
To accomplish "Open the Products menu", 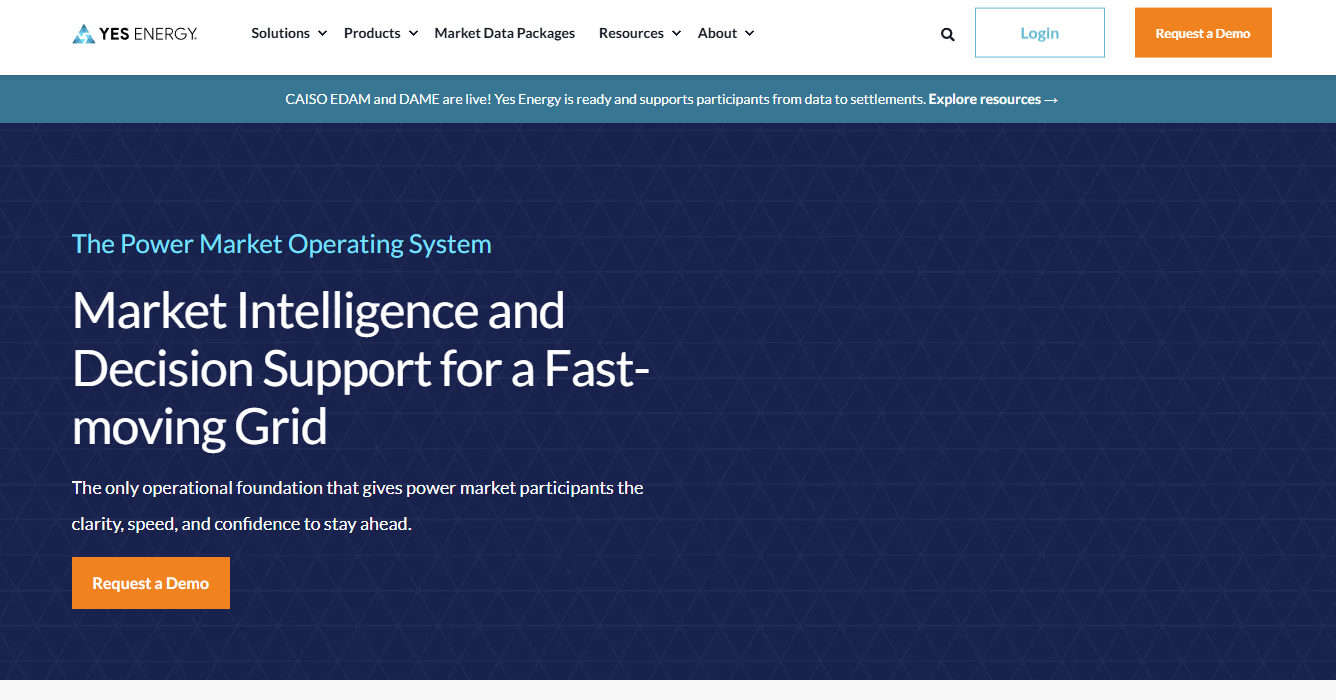I will 372,33.
